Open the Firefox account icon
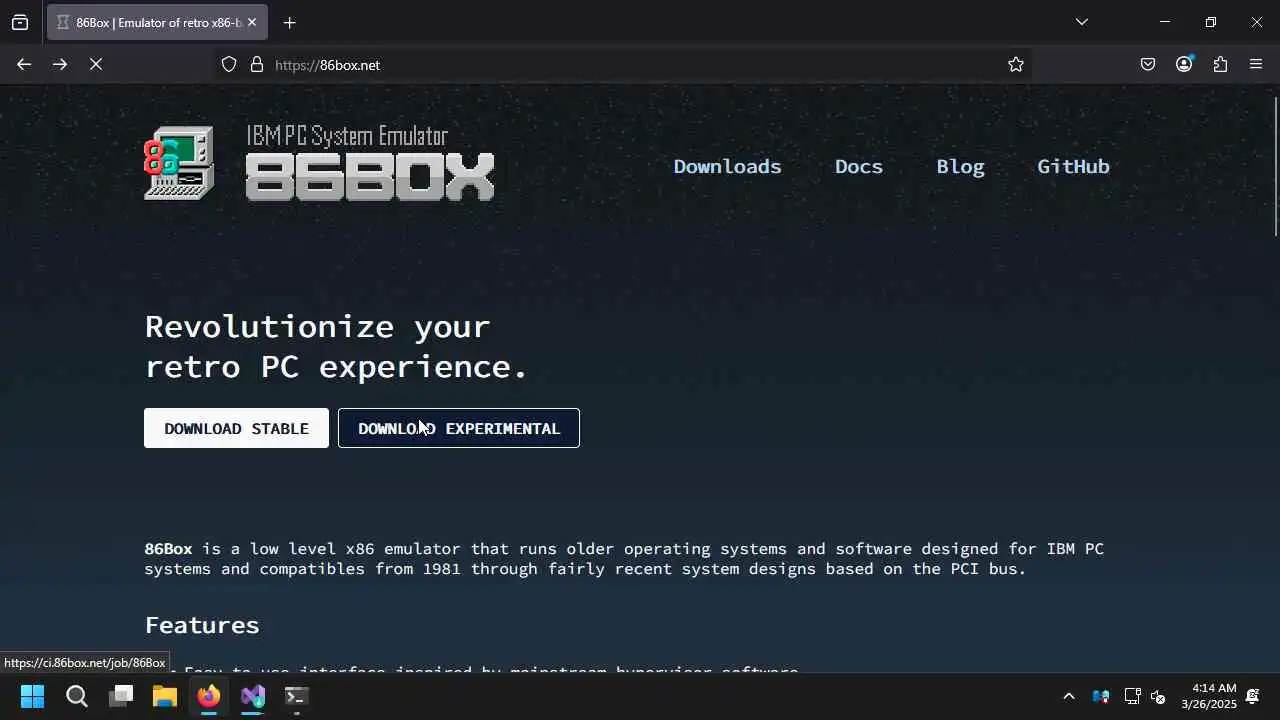 tap(1184, 64)
